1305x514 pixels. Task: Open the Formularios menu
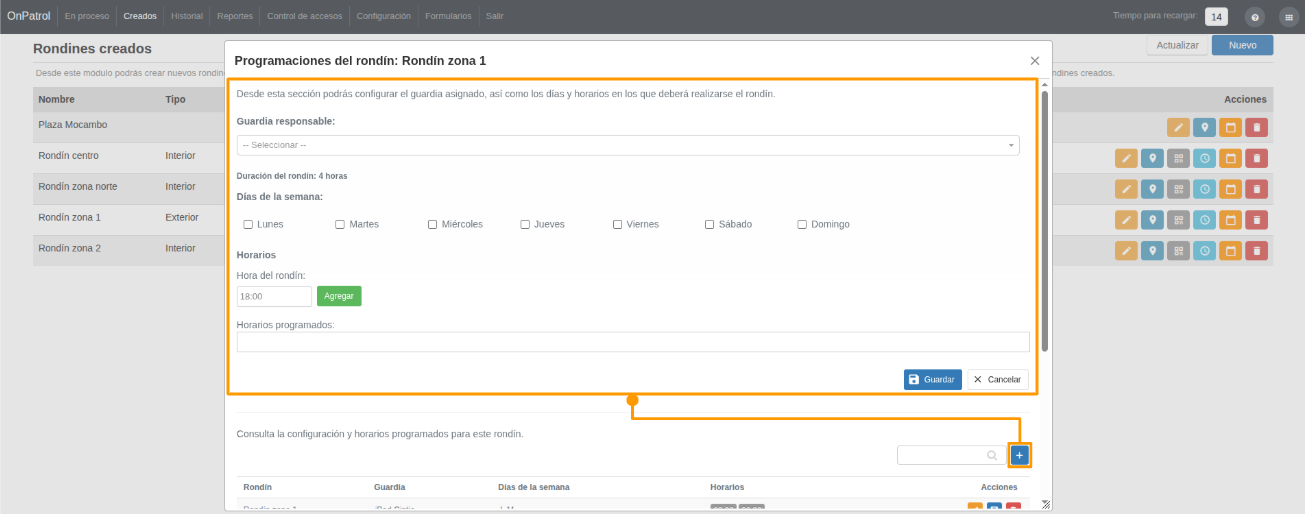448,16
